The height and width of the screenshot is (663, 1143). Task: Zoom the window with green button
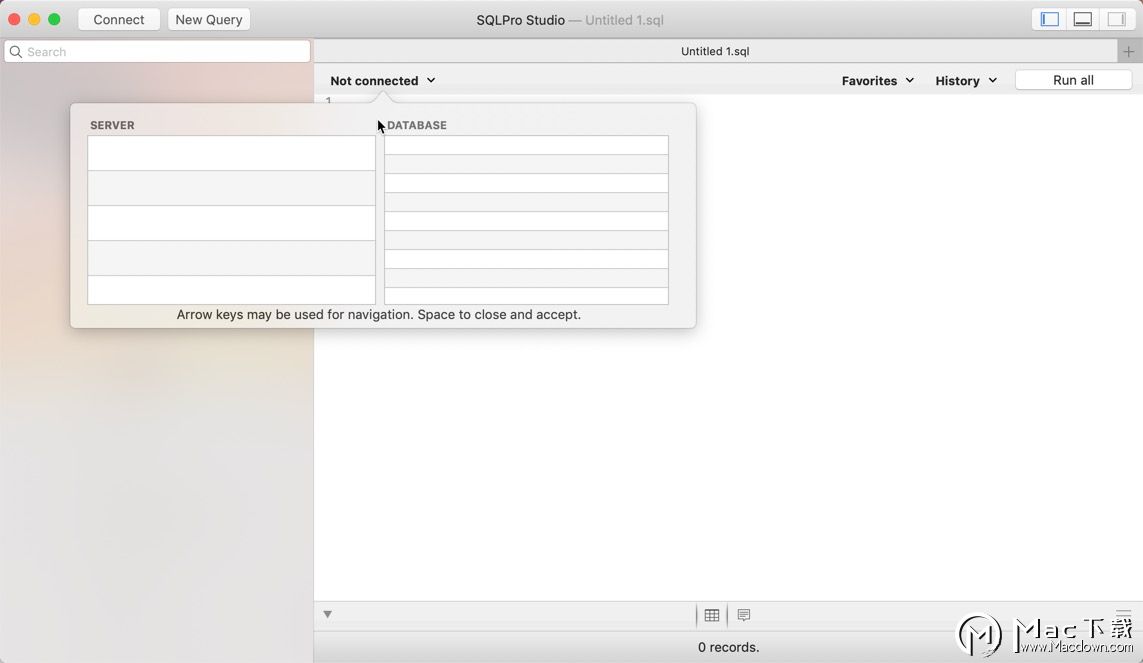pos(54,20)
